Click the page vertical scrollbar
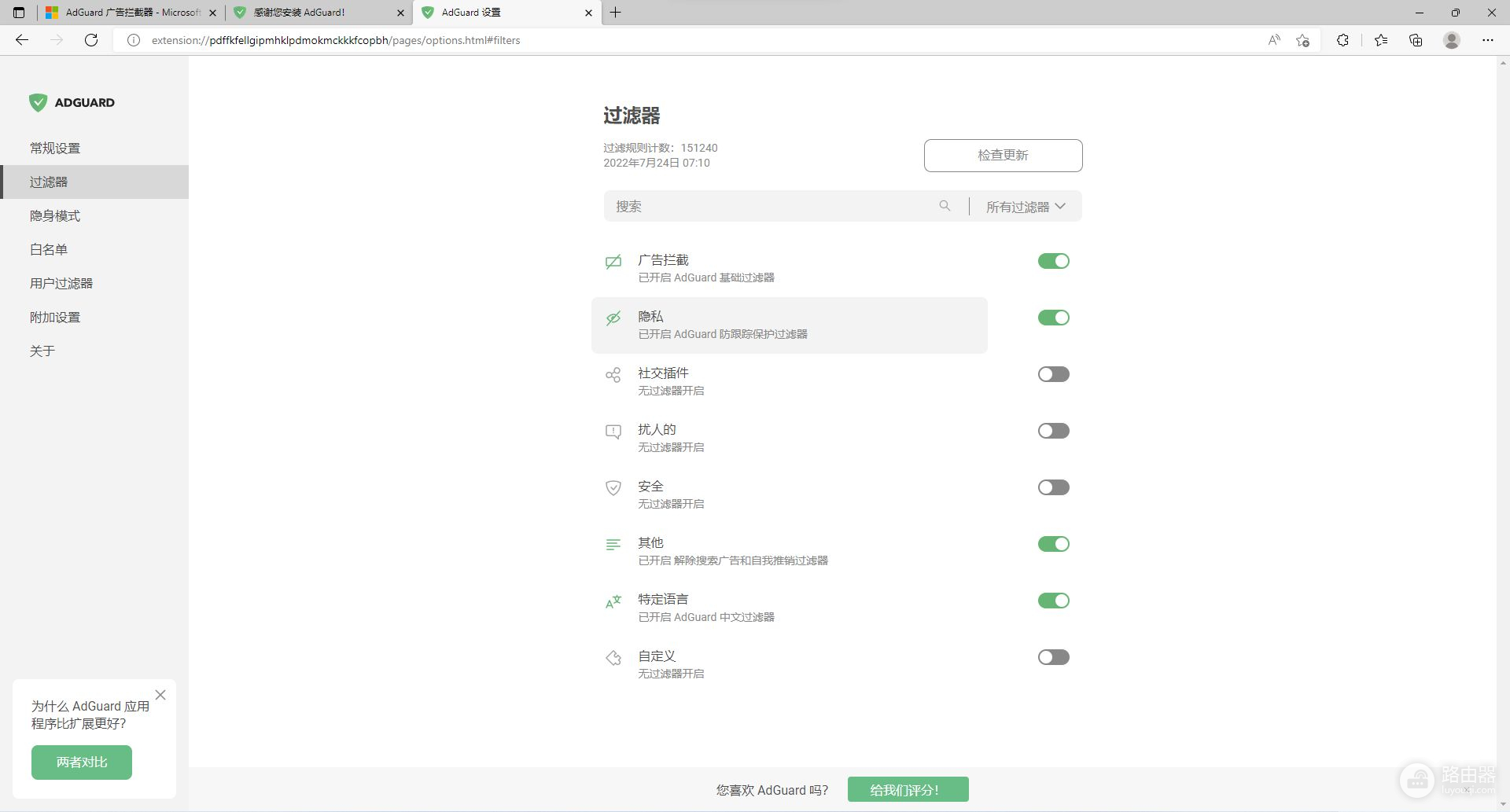This screenshot has width=1510, height=812. pyautogui.click(x=1503, y=432)
